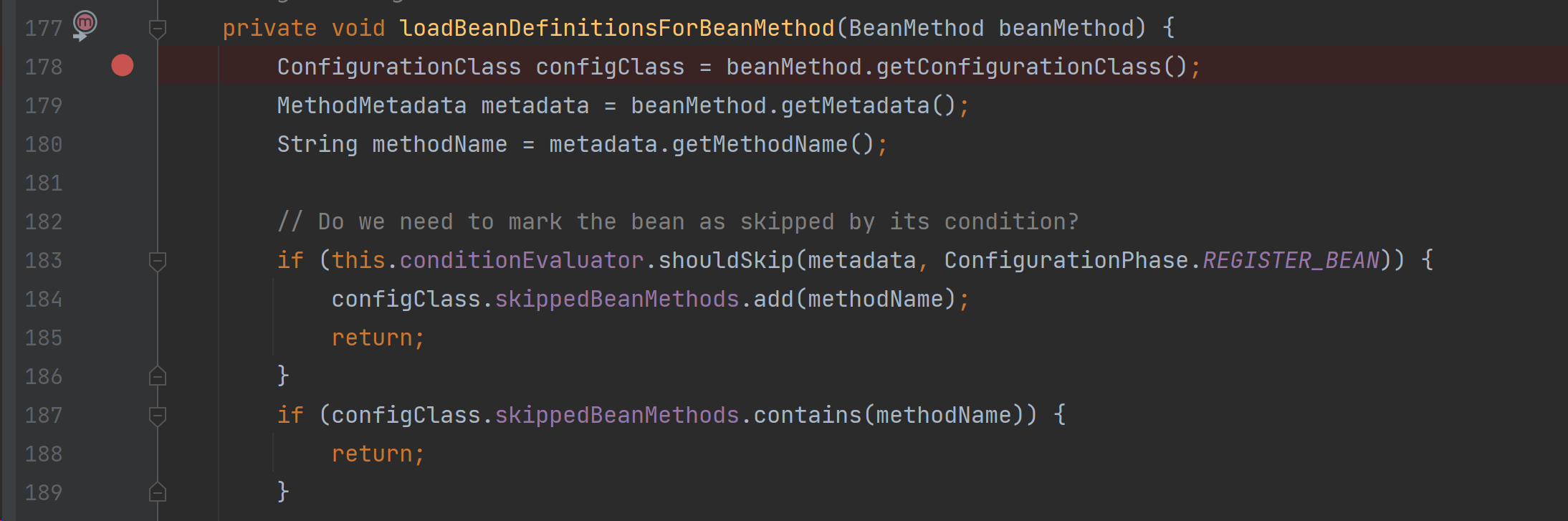This screenshot has width=1568, height=521.
Task: Collapse the loadBeanDefinitionsForBeanMethod method fold on line 177
Action: [x=158, y=29]
